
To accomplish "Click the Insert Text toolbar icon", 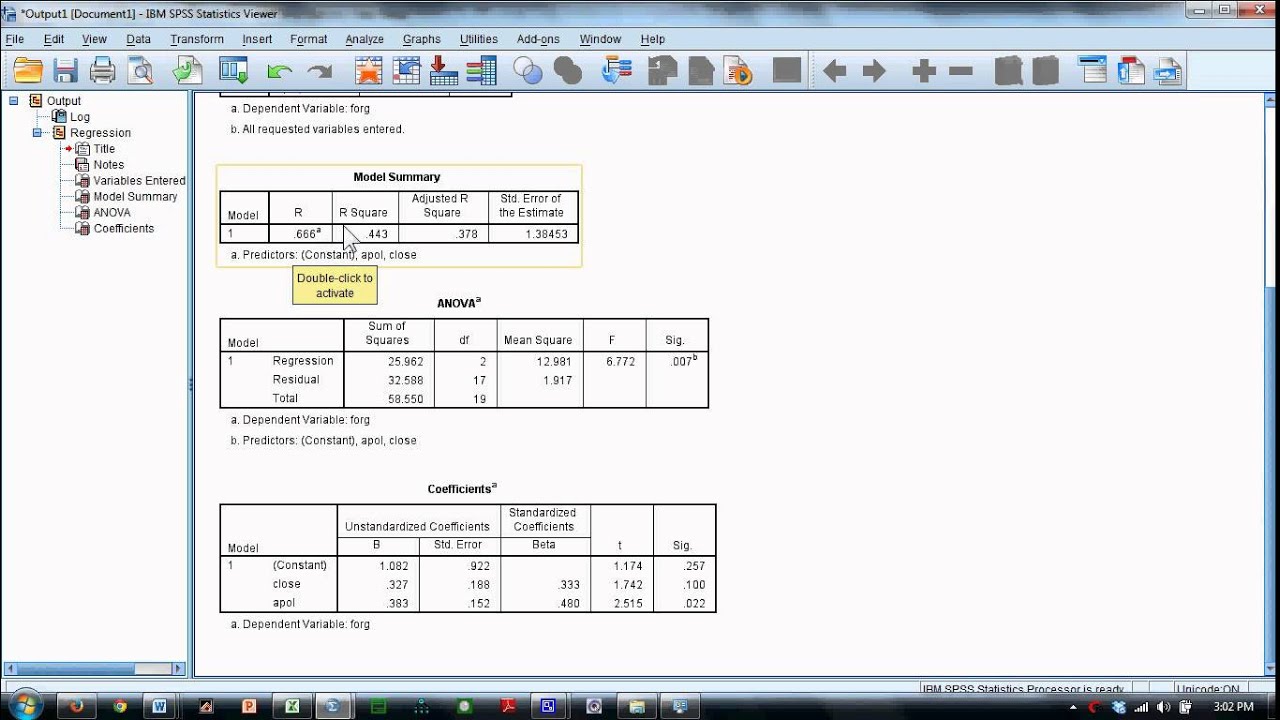I will click(x=1169, y=71).
